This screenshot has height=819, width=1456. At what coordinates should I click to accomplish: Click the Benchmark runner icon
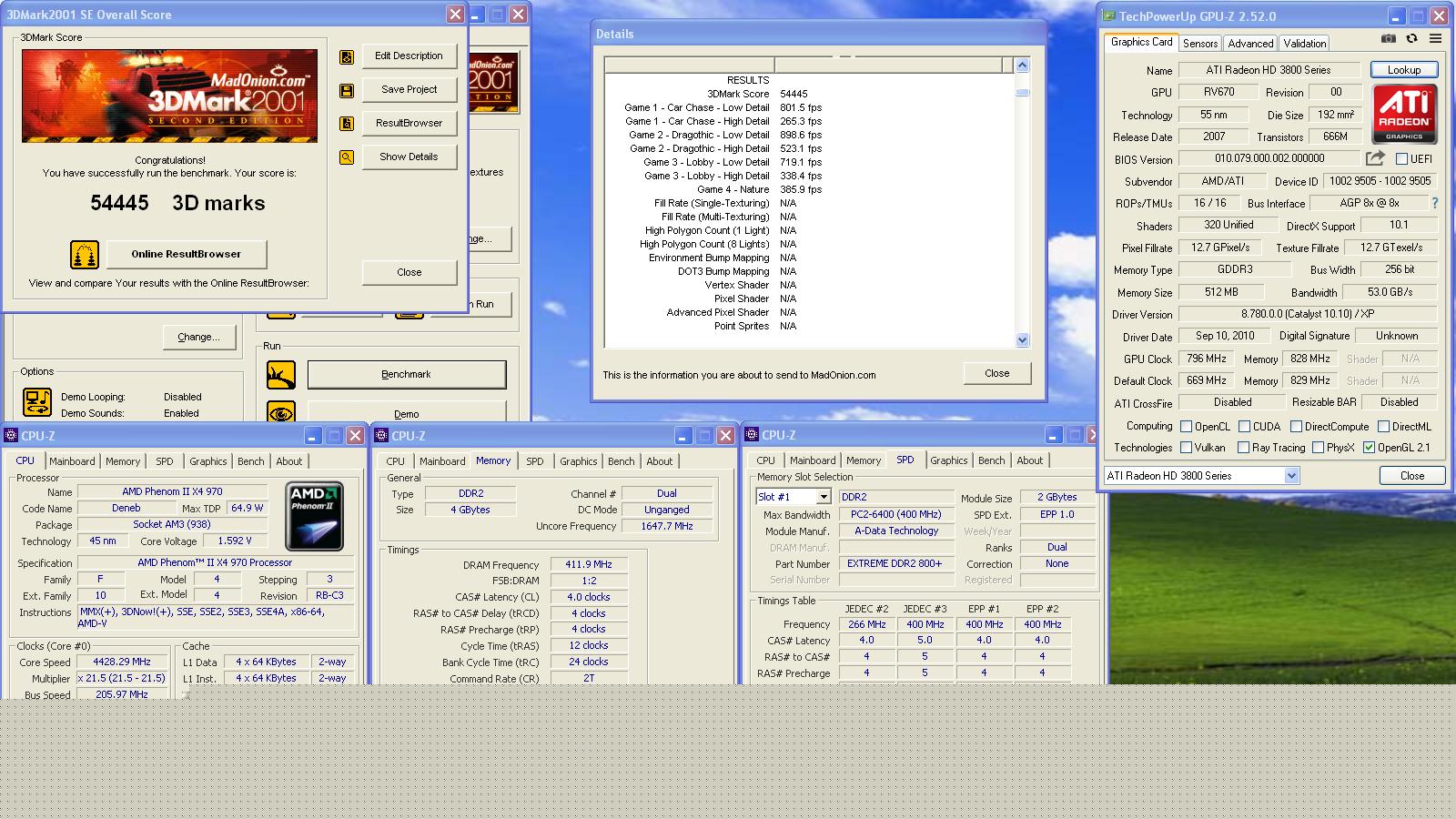coord(281,375)
